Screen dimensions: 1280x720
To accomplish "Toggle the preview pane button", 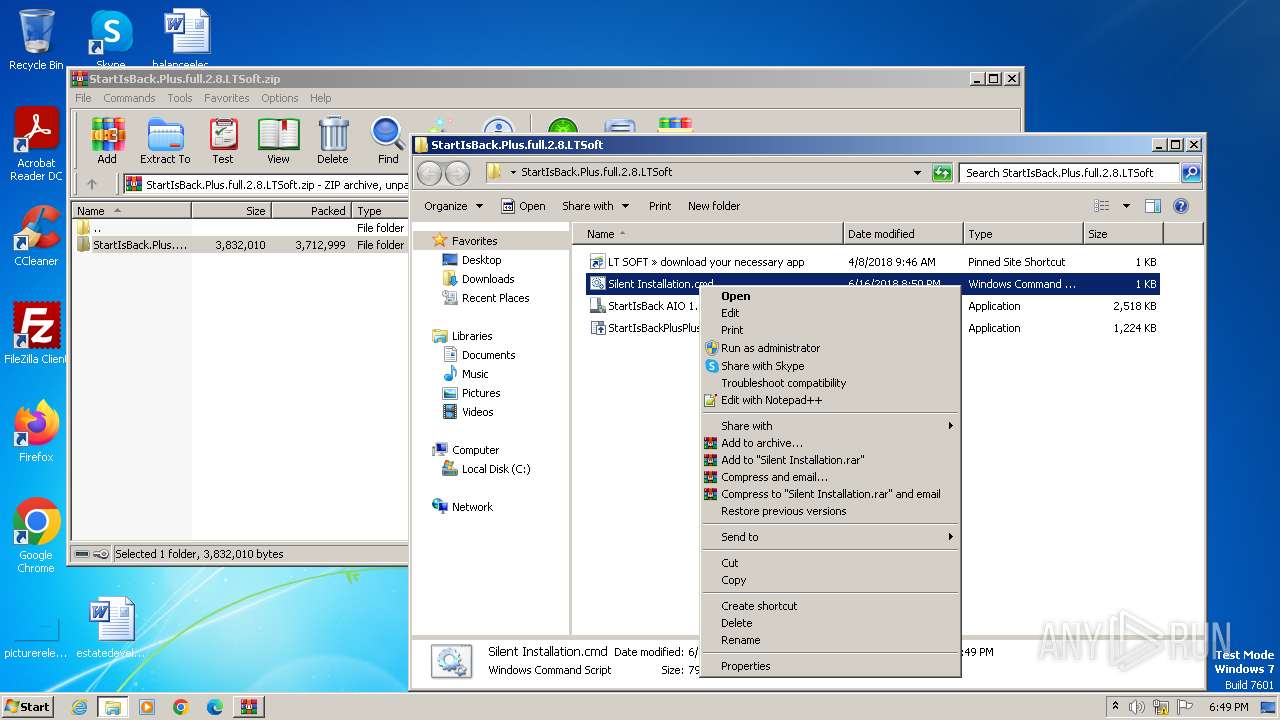I will [x=1152, y=206].
